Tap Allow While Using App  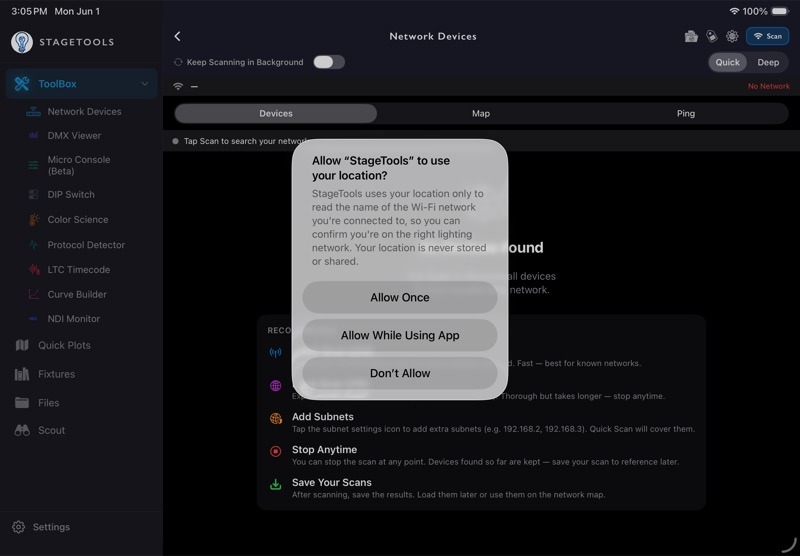(x=399, y=335)
